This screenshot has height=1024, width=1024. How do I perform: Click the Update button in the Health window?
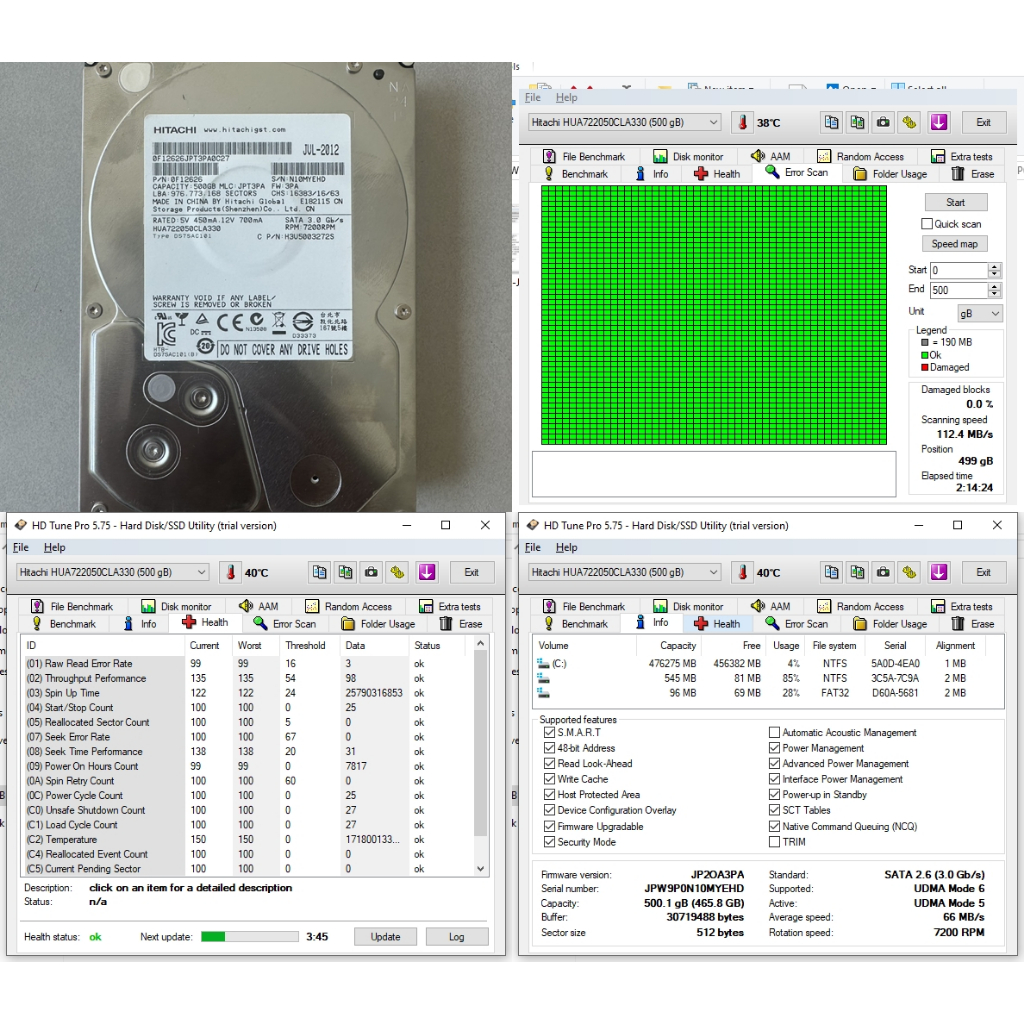[385, 937]
